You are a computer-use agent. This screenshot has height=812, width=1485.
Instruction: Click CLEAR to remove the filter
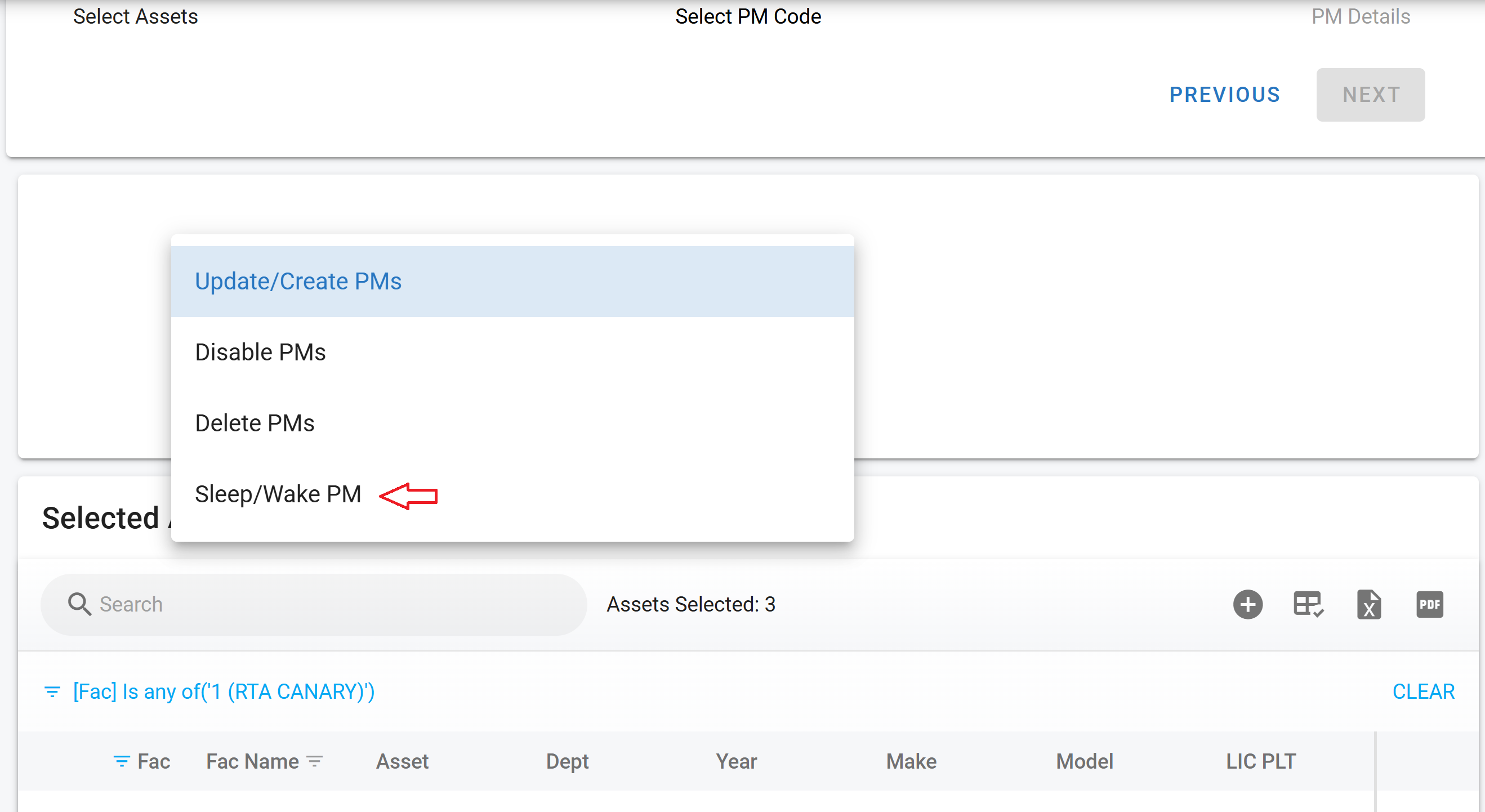pos(1423,691)
